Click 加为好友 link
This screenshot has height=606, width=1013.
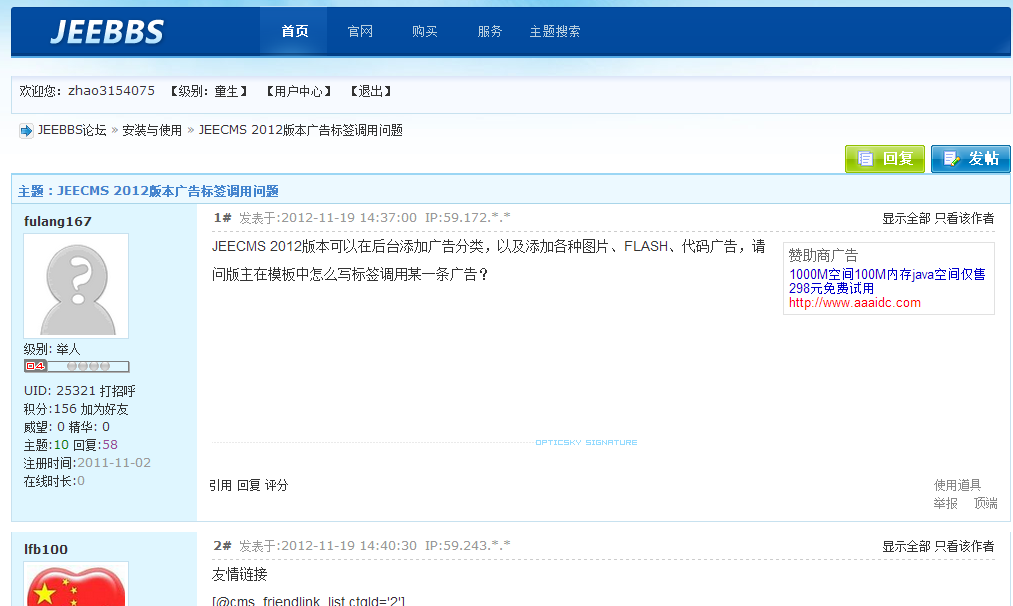(104, 409)
